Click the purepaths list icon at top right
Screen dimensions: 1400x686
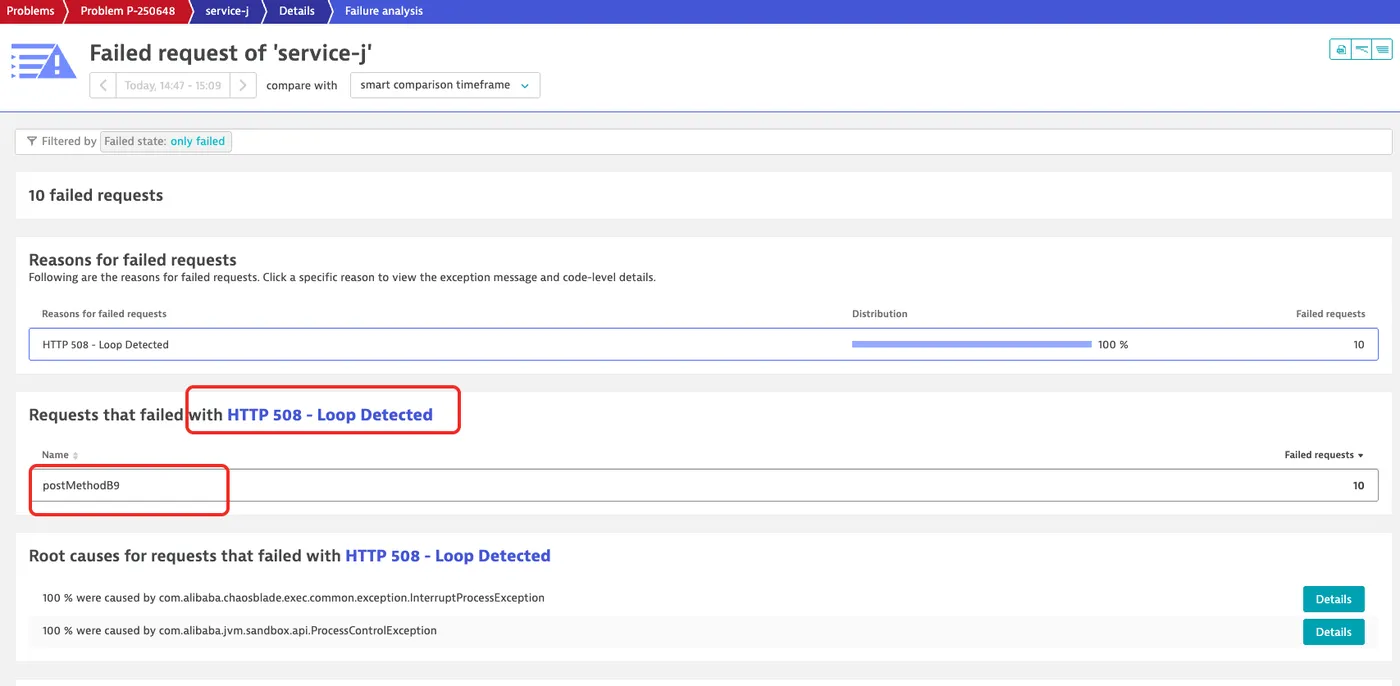point(1382,49)
